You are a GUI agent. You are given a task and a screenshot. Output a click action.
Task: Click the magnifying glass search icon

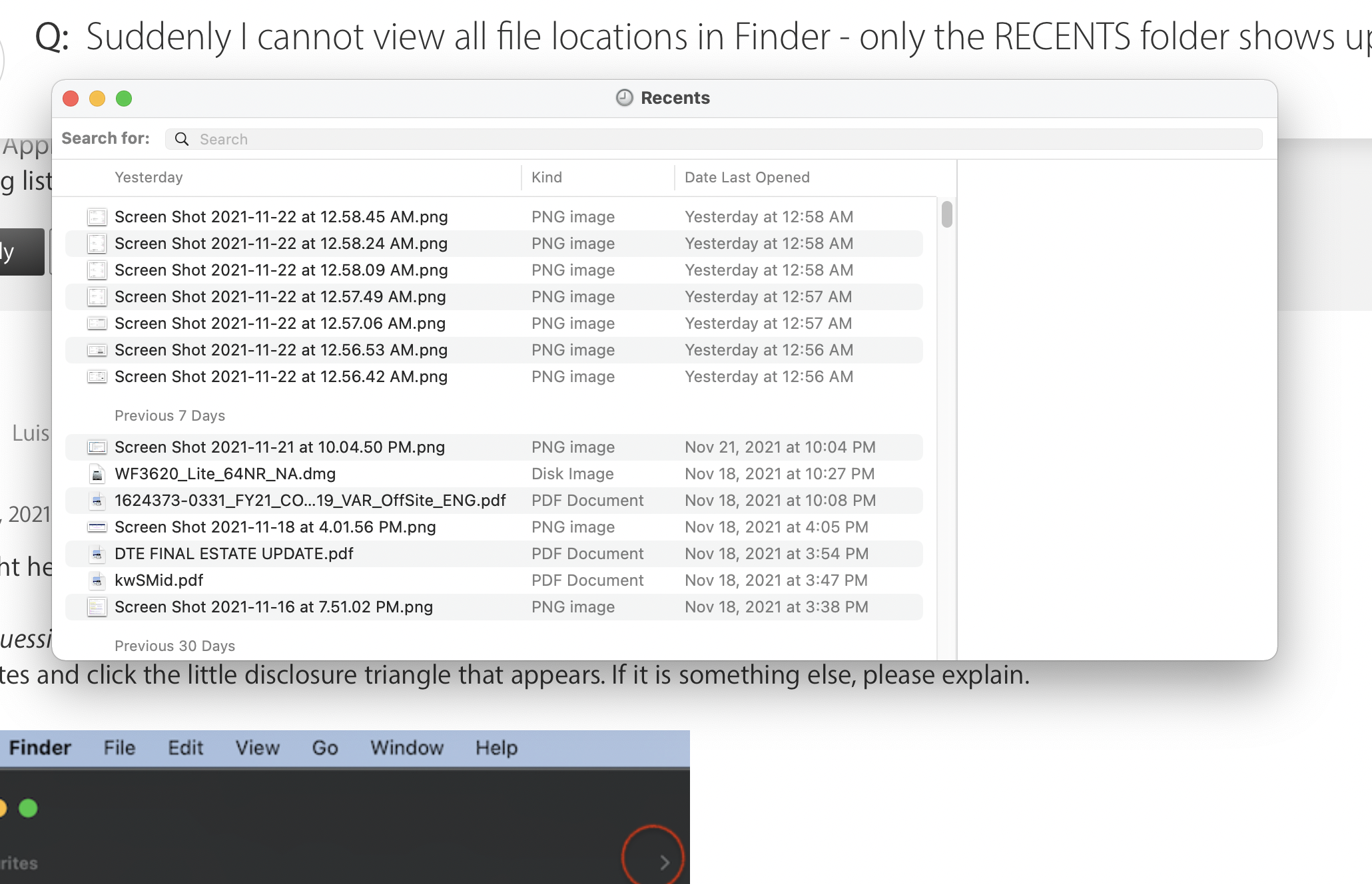point(181,138)
